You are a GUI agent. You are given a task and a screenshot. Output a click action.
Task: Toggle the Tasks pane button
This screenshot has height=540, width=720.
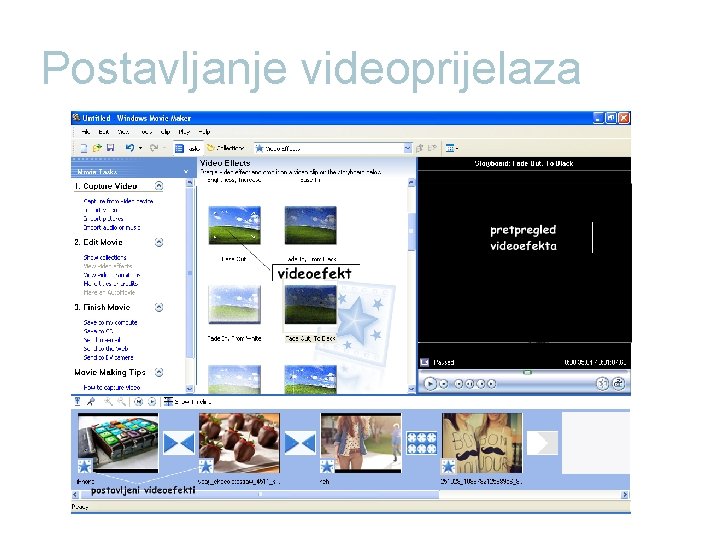pyautogui.click(x=187, y=148)
